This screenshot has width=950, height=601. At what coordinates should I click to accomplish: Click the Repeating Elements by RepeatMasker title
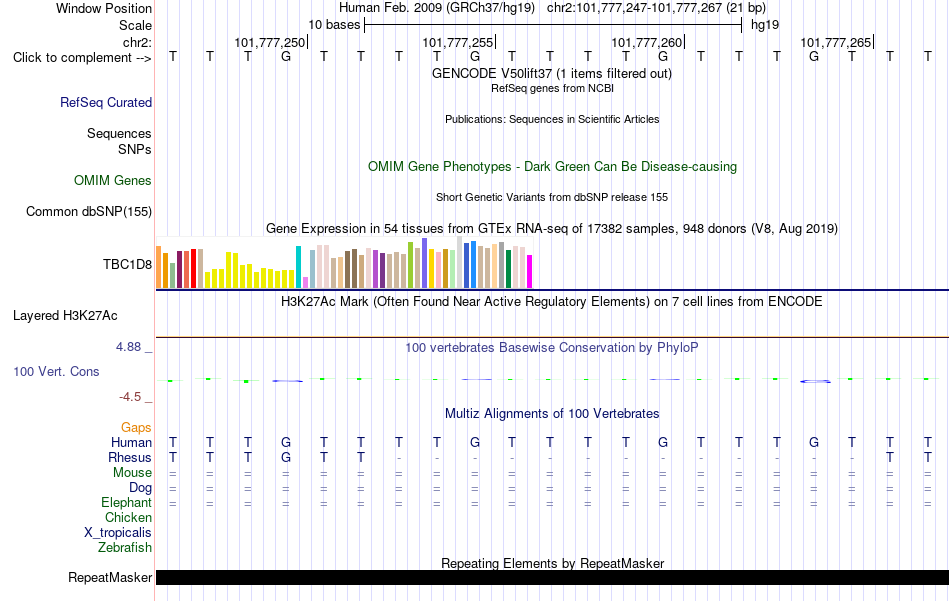552,563
